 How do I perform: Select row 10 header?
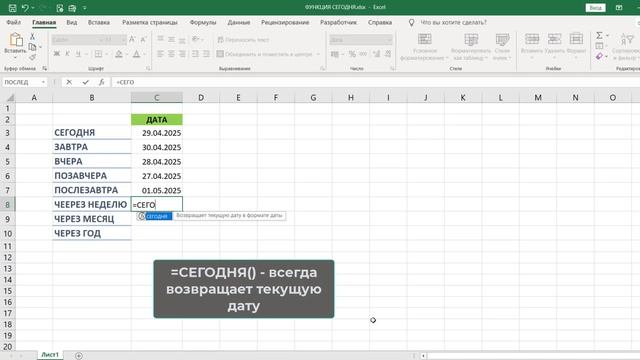[x=7, y=233]
